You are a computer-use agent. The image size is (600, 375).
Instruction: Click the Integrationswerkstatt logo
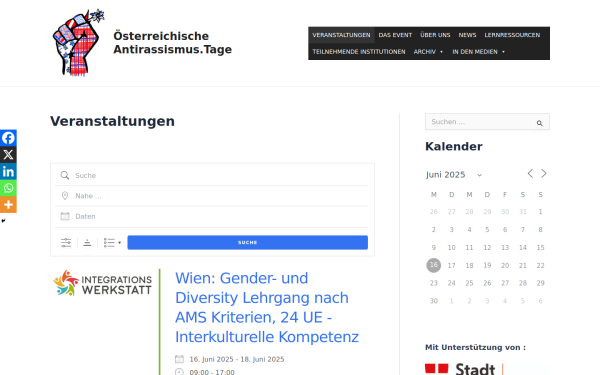click(x=102, y=283)
